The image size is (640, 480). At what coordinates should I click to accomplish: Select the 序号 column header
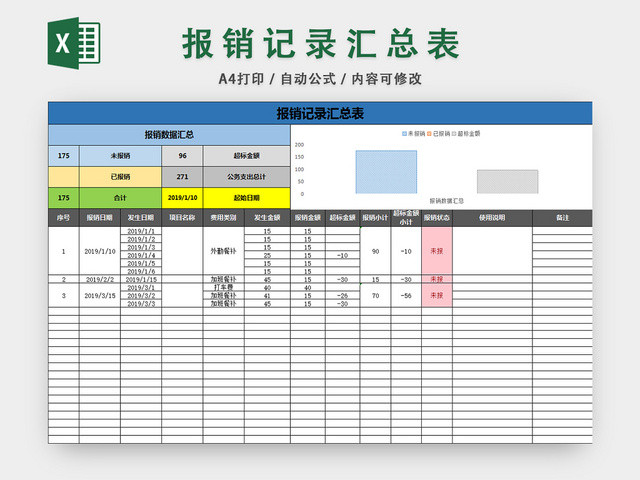[x=64, y=218]
